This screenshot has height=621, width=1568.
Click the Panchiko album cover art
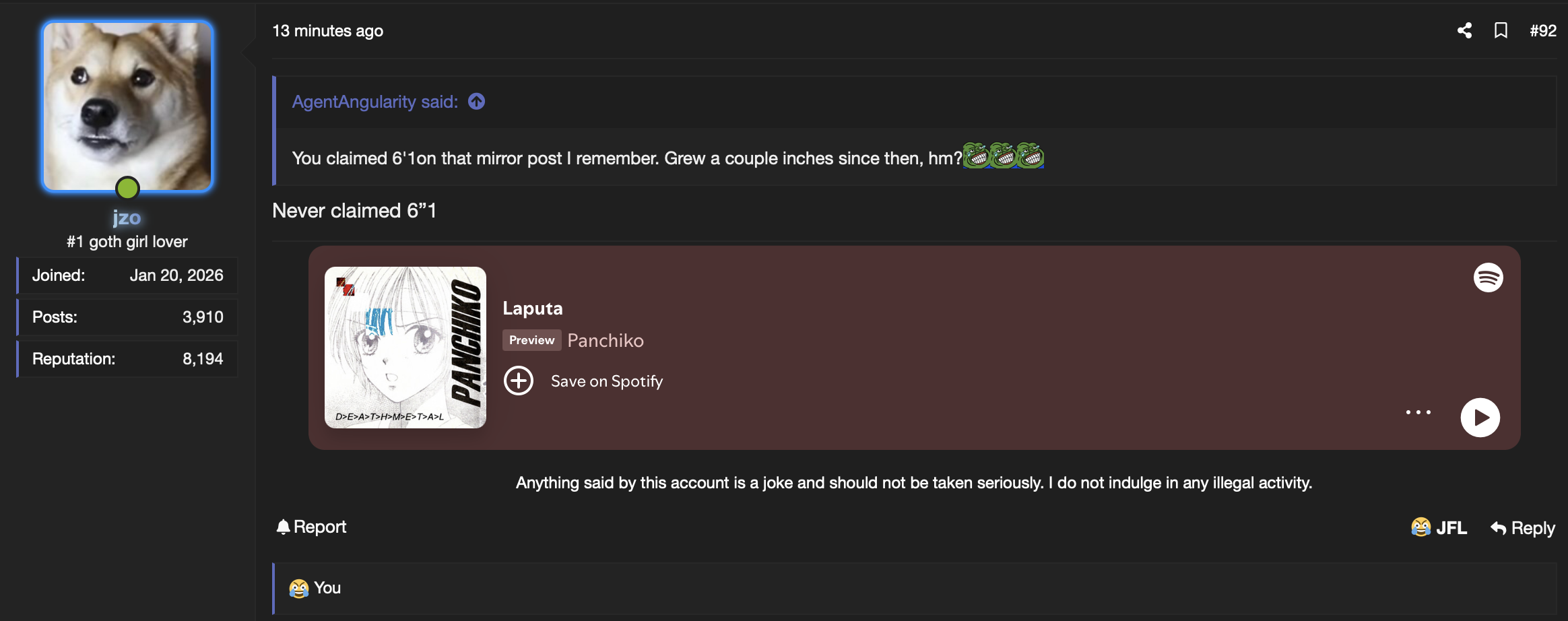[405, 348]
